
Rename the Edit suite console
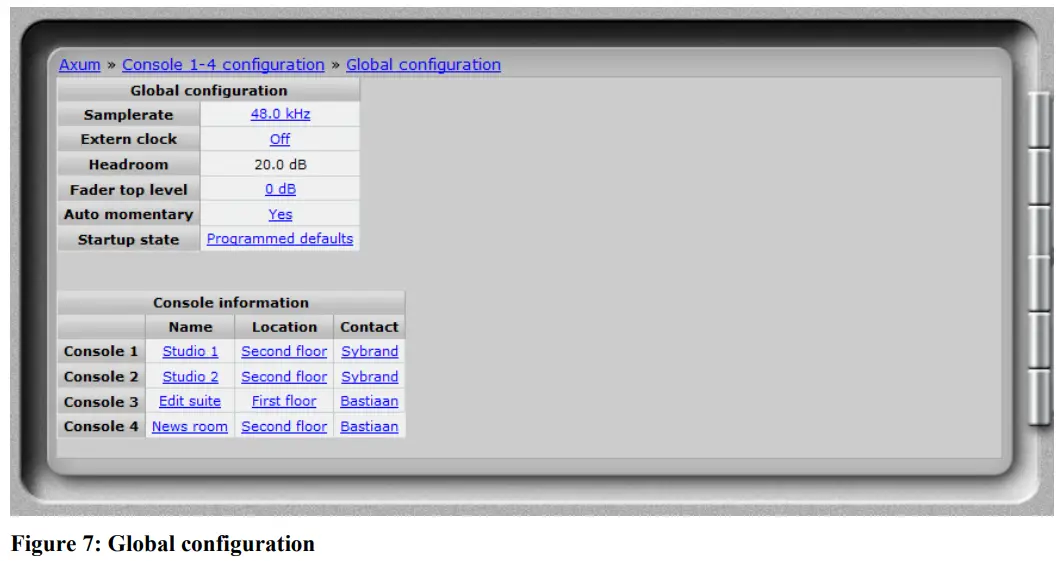pos(190,401)
